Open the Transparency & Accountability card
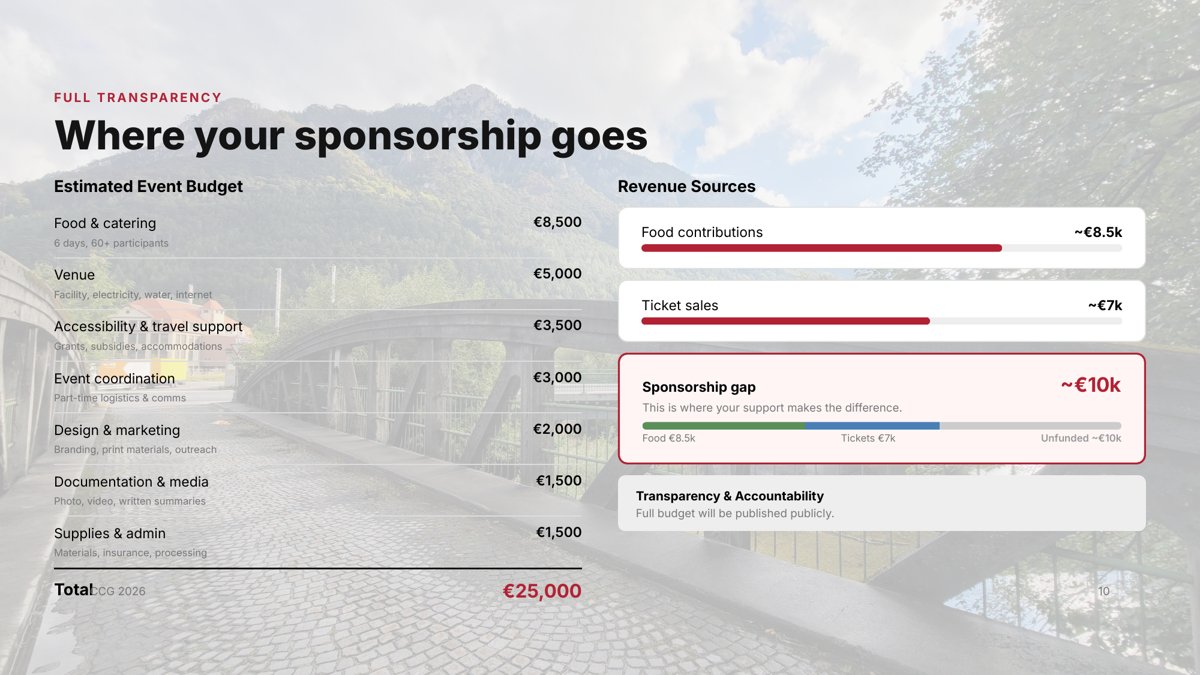The width and height of the screenshot is (1200, 675). click(881, 503)
